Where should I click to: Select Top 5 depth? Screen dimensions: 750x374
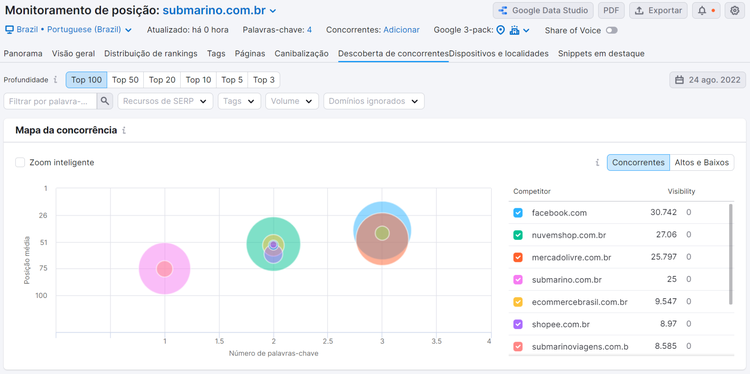coord(232,80)
